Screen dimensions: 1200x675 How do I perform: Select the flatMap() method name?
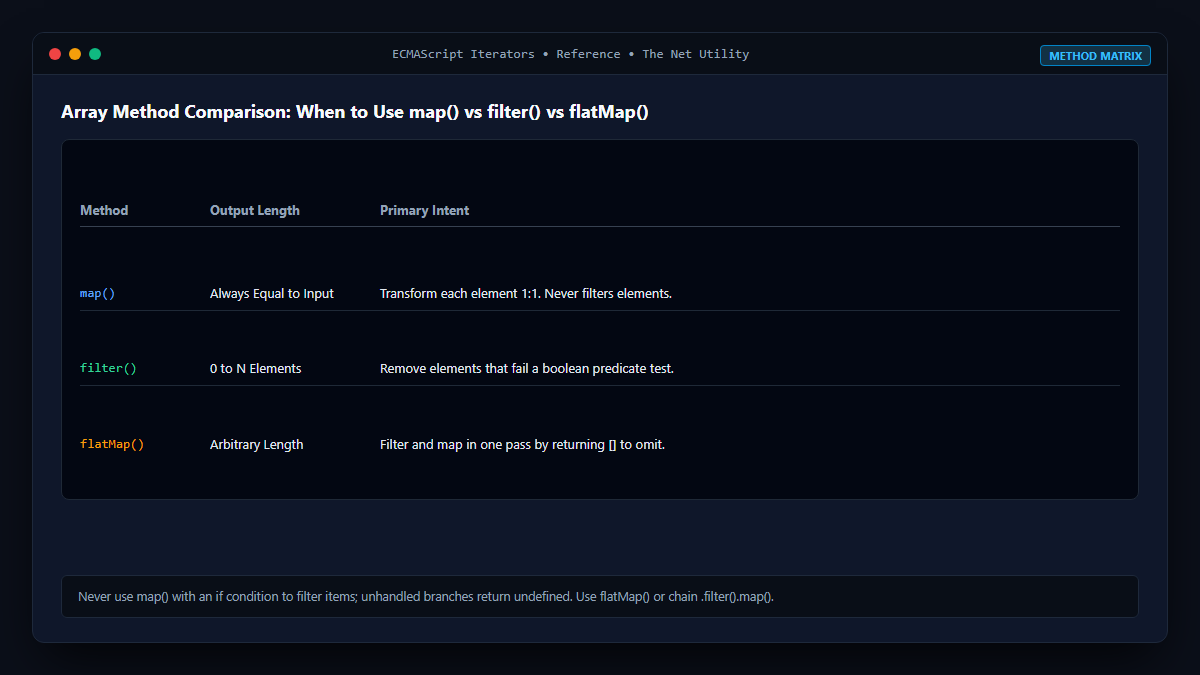click(112, 445)
